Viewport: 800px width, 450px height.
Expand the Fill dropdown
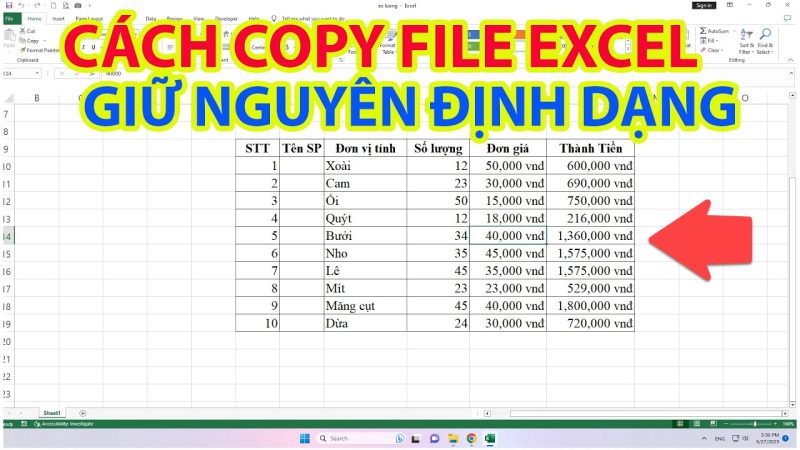point(717,40)
